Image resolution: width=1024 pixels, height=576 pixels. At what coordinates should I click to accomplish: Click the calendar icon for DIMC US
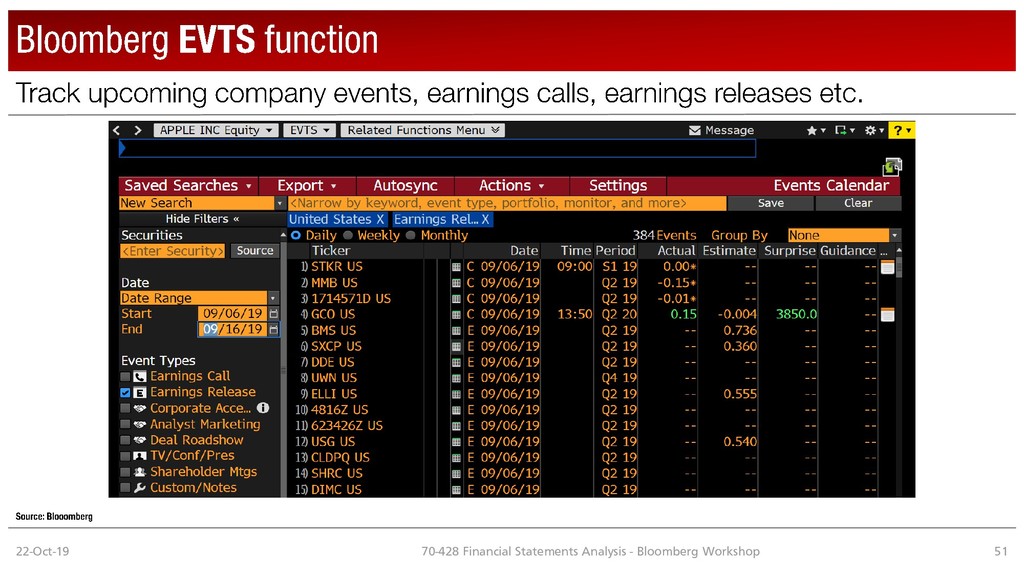coord(456,489)
